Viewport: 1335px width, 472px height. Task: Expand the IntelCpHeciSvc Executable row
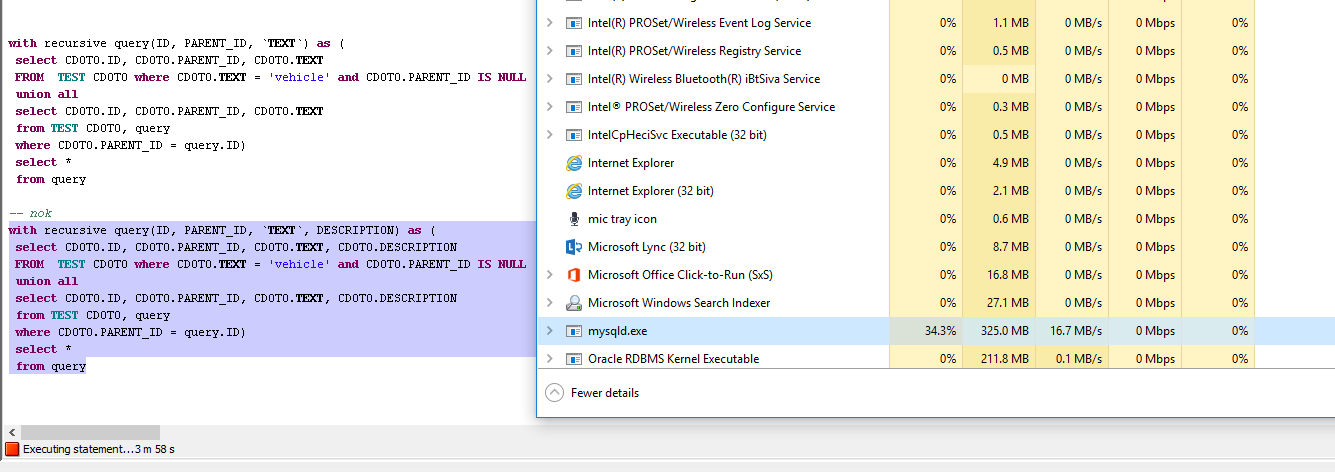coord(549,135)
